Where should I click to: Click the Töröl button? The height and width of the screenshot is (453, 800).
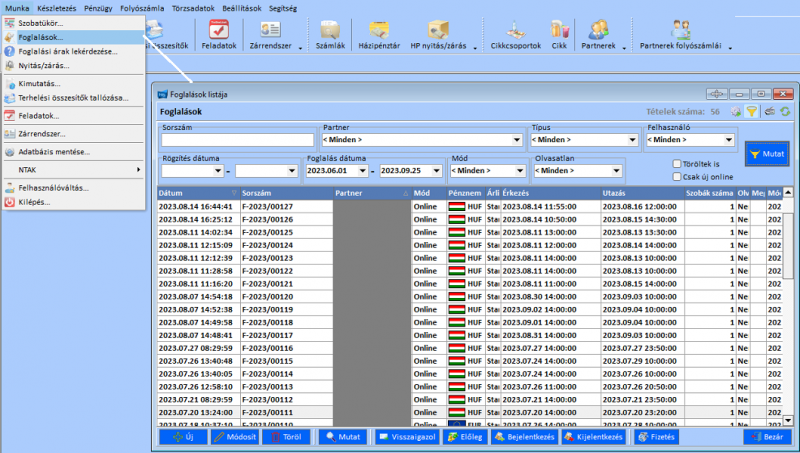pyautogui.click(x=286, y=437)
